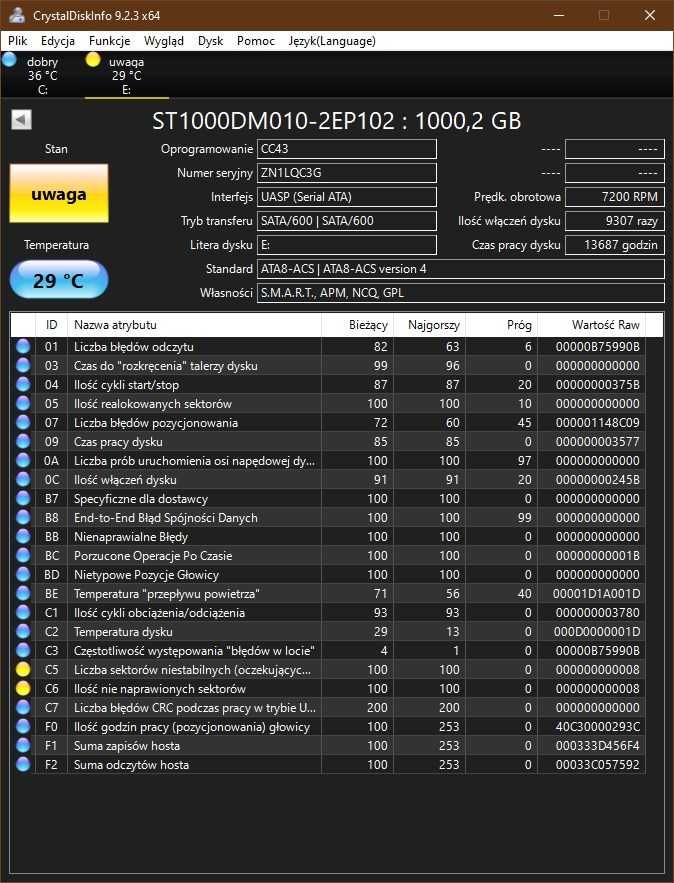The width and height of the screenshot is (674, 883).
Task: Click status icon for Nienaprawialne Błędy
Action: (23, 537)
